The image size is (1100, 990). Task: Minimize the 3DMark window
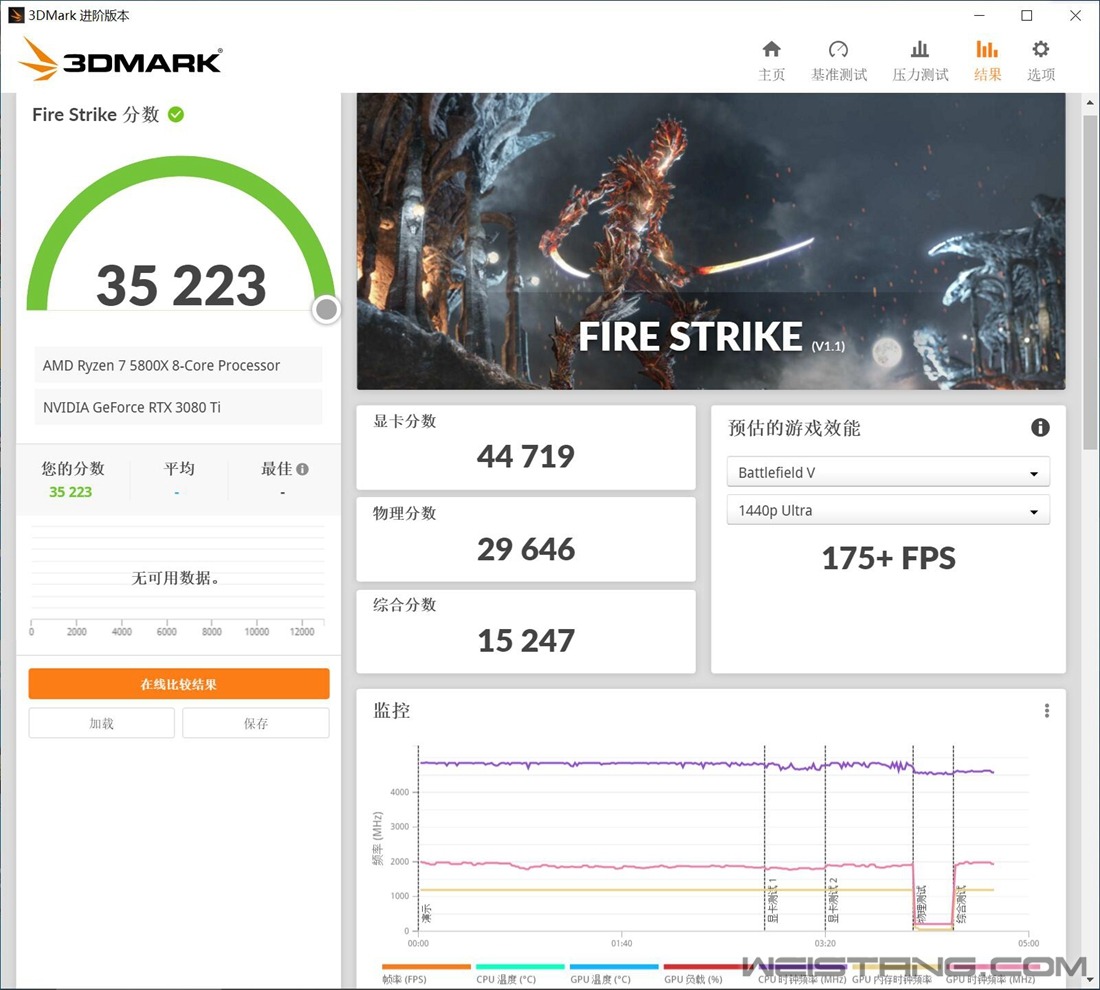click(980, 15)
